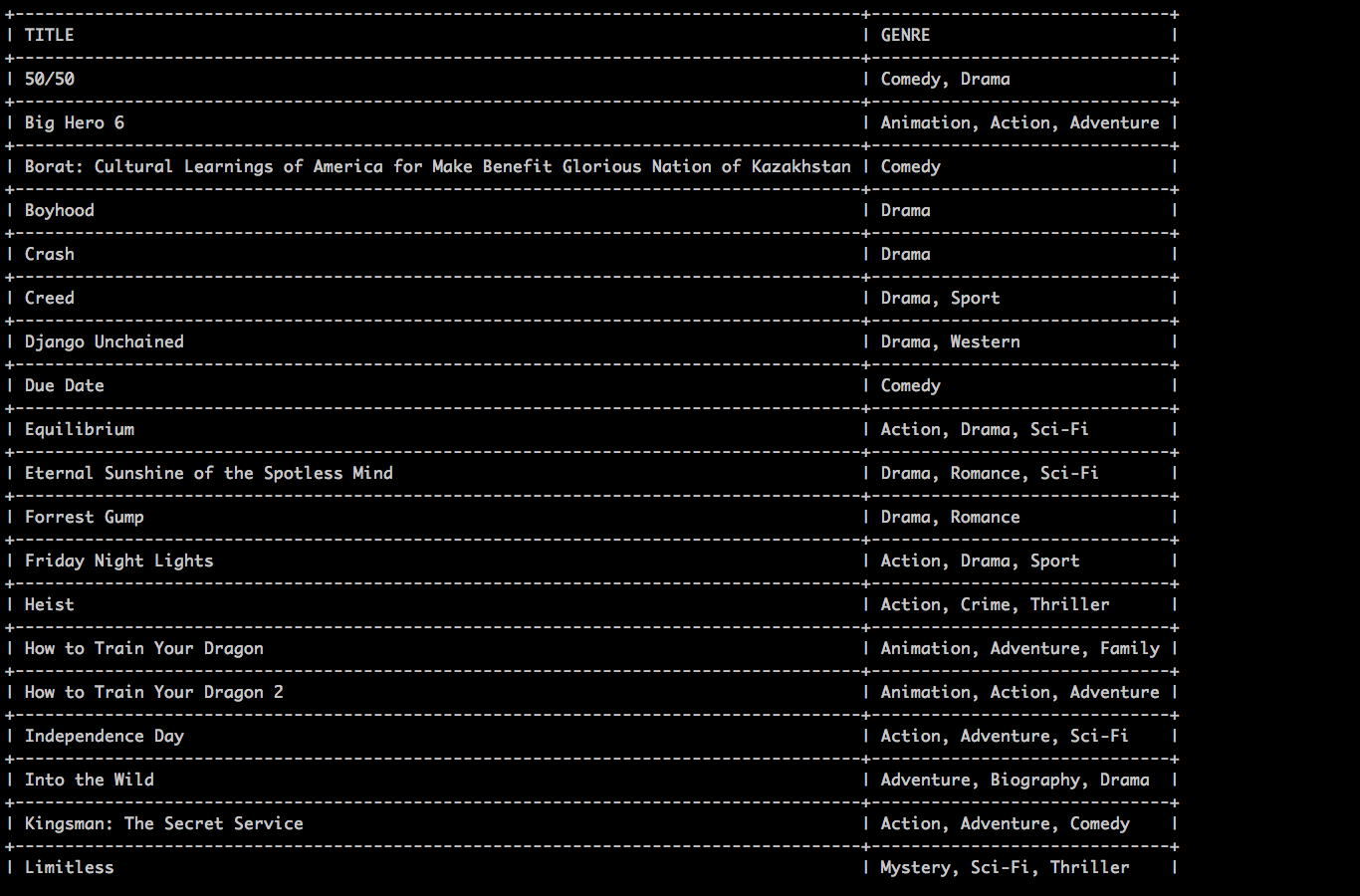The image size is (1360, 896).
Task: Select the genre 'Action, Adventure, Comedy'
Action: point(1005,823)
